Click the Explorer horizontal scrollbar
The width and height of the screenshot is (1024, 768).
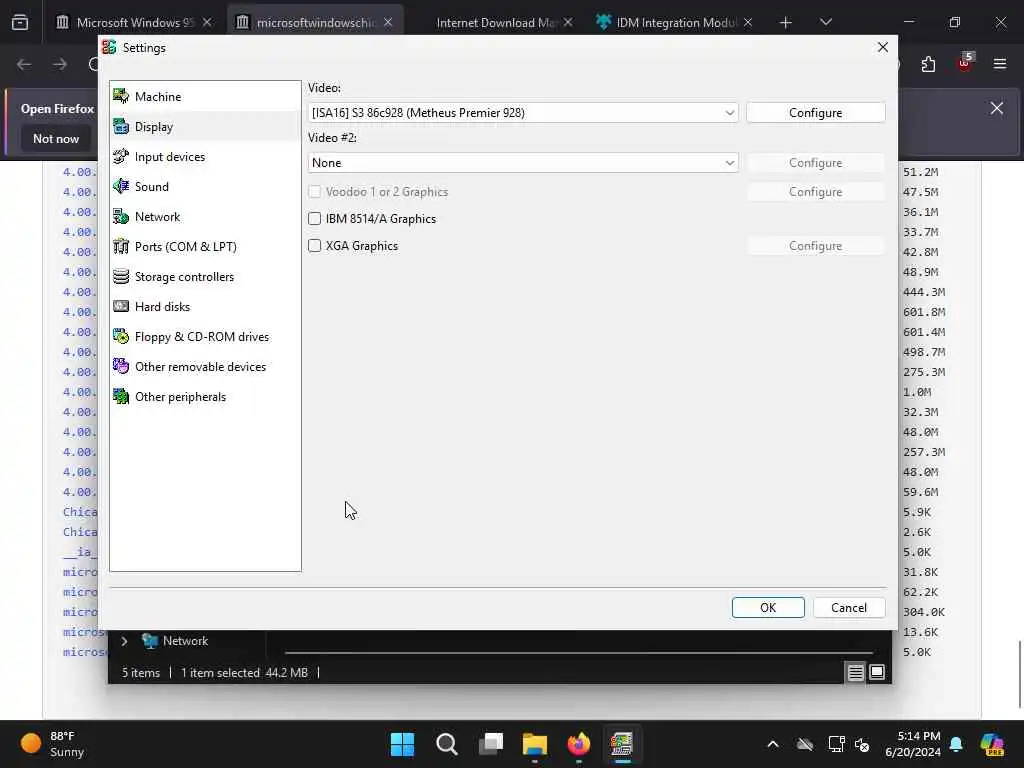tap(579, 652)
